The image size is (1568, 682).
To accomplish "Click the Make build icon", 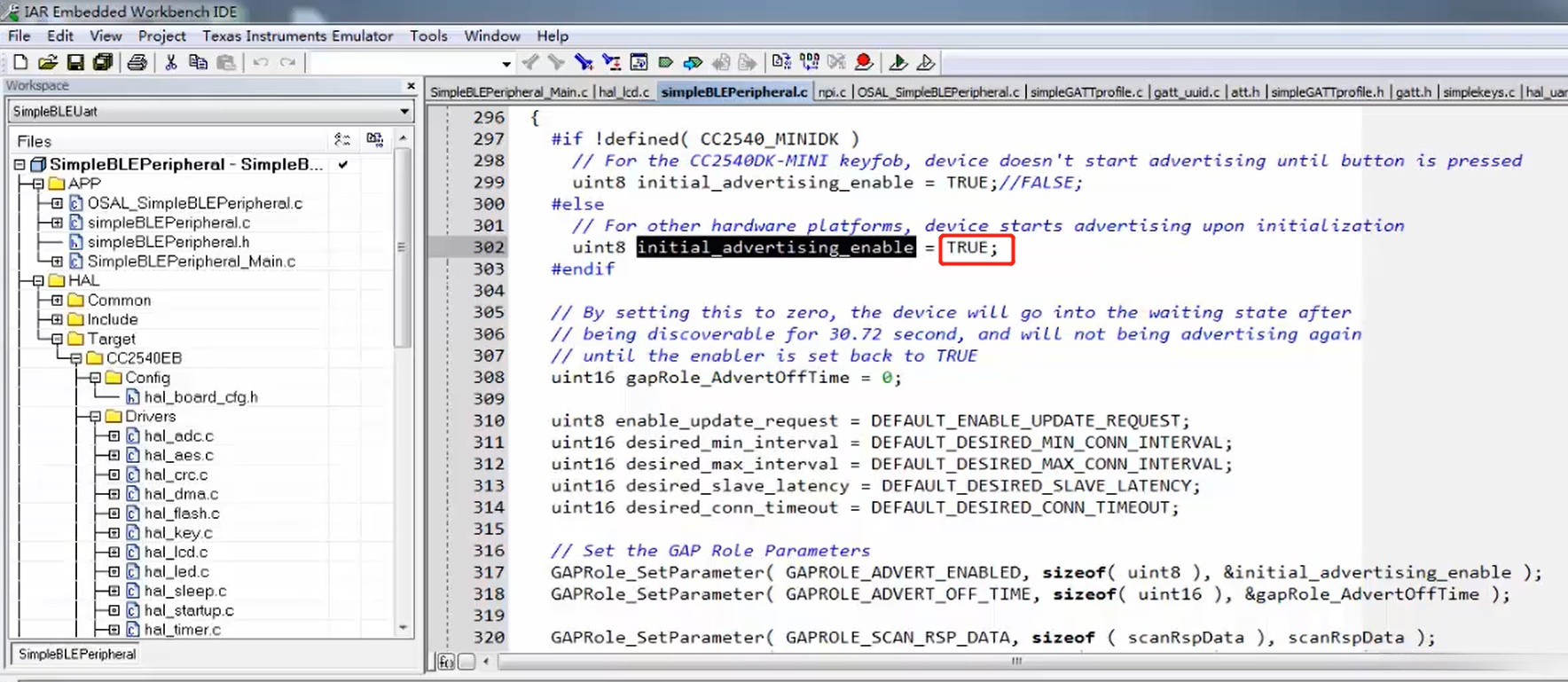I will pyautogui.click(x=809, y=62).
